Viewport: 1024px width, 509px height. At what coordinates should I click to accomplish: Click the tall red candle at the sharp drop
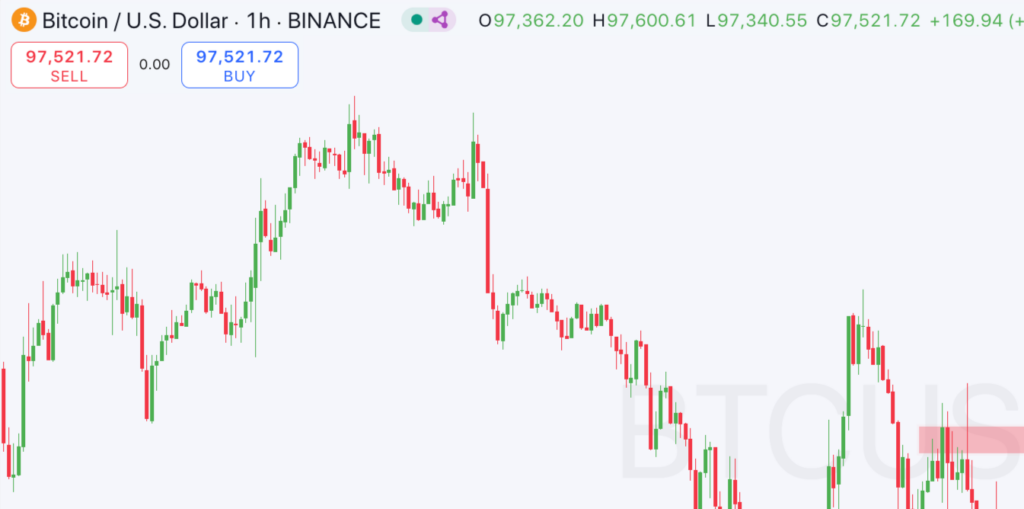pyautogui.click(x=487, y=240)
